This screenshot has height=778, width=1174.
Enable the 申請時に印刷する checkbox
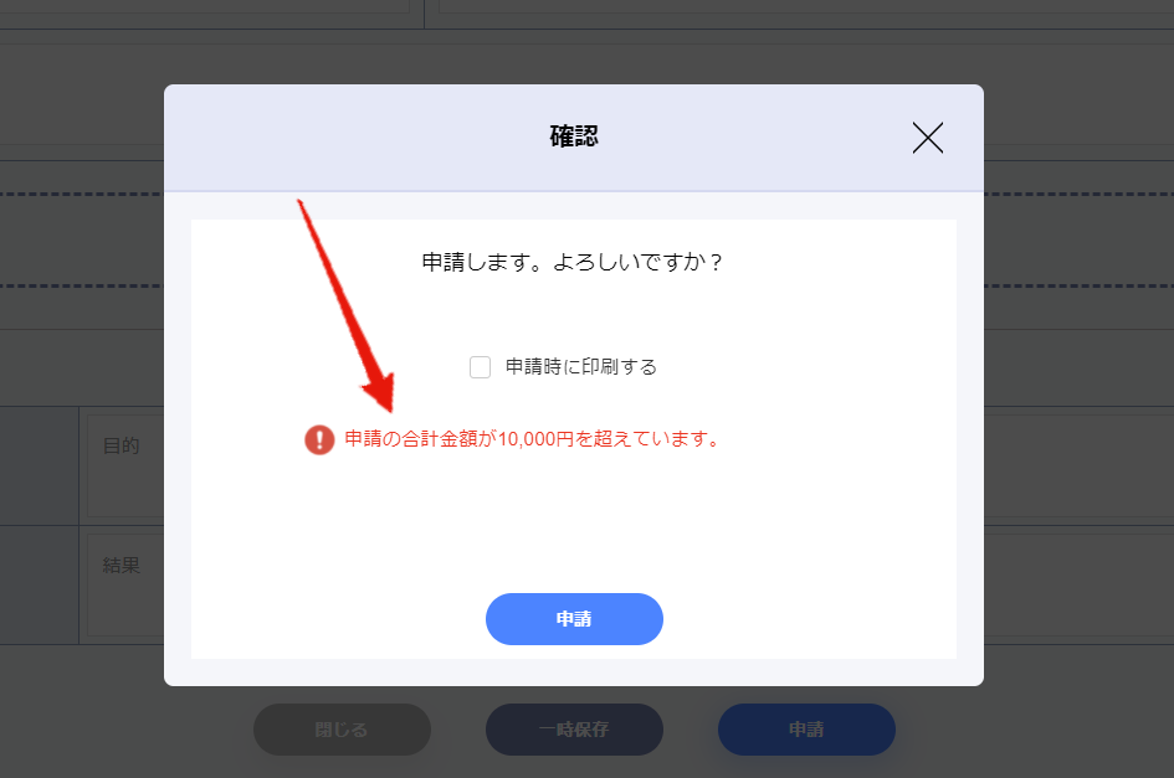point(480,367)
